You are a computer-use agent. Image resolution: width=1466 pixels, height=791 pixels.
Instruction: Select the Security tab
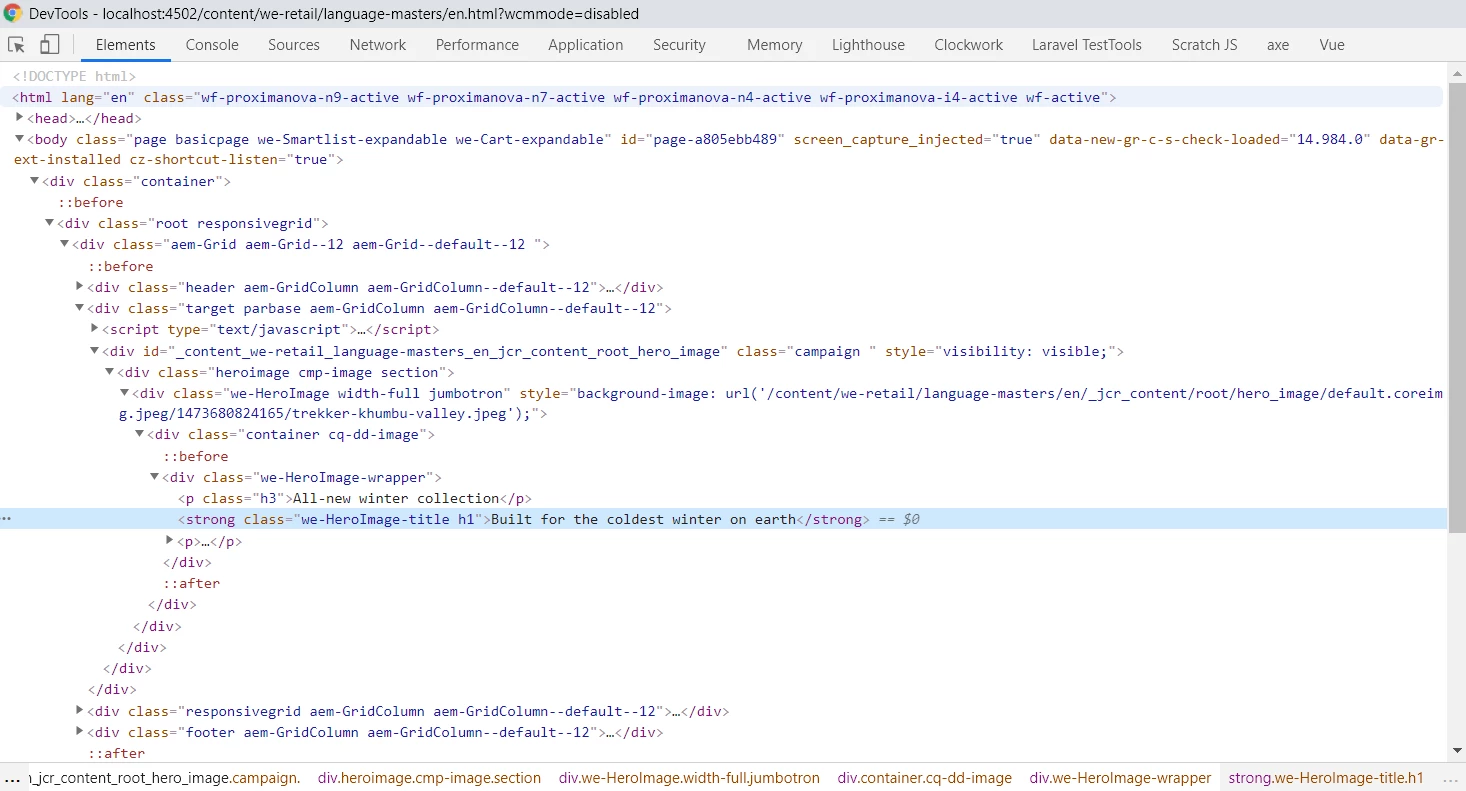[x=679, y=45]
